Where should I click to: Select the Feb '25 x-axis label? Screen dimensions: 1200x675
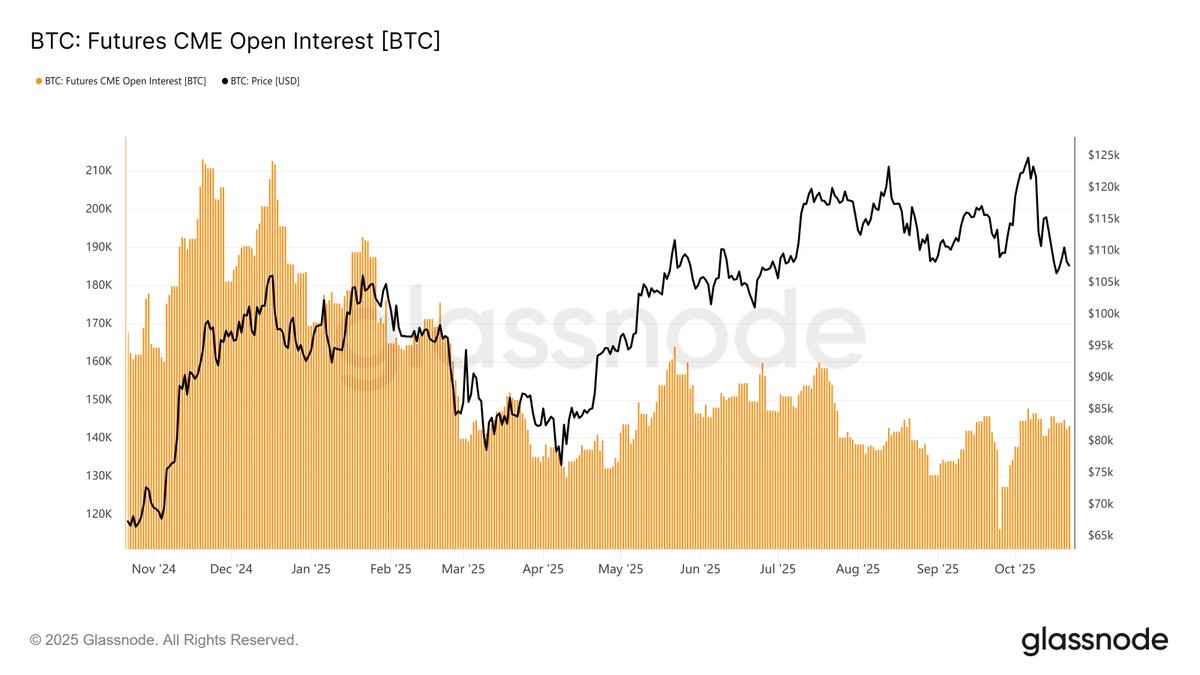(x=390, y=569)
